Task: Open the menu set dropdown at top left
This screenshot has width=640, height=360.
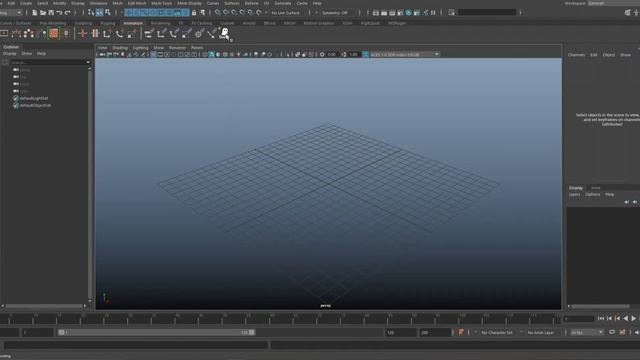Action: click(11, 13)
